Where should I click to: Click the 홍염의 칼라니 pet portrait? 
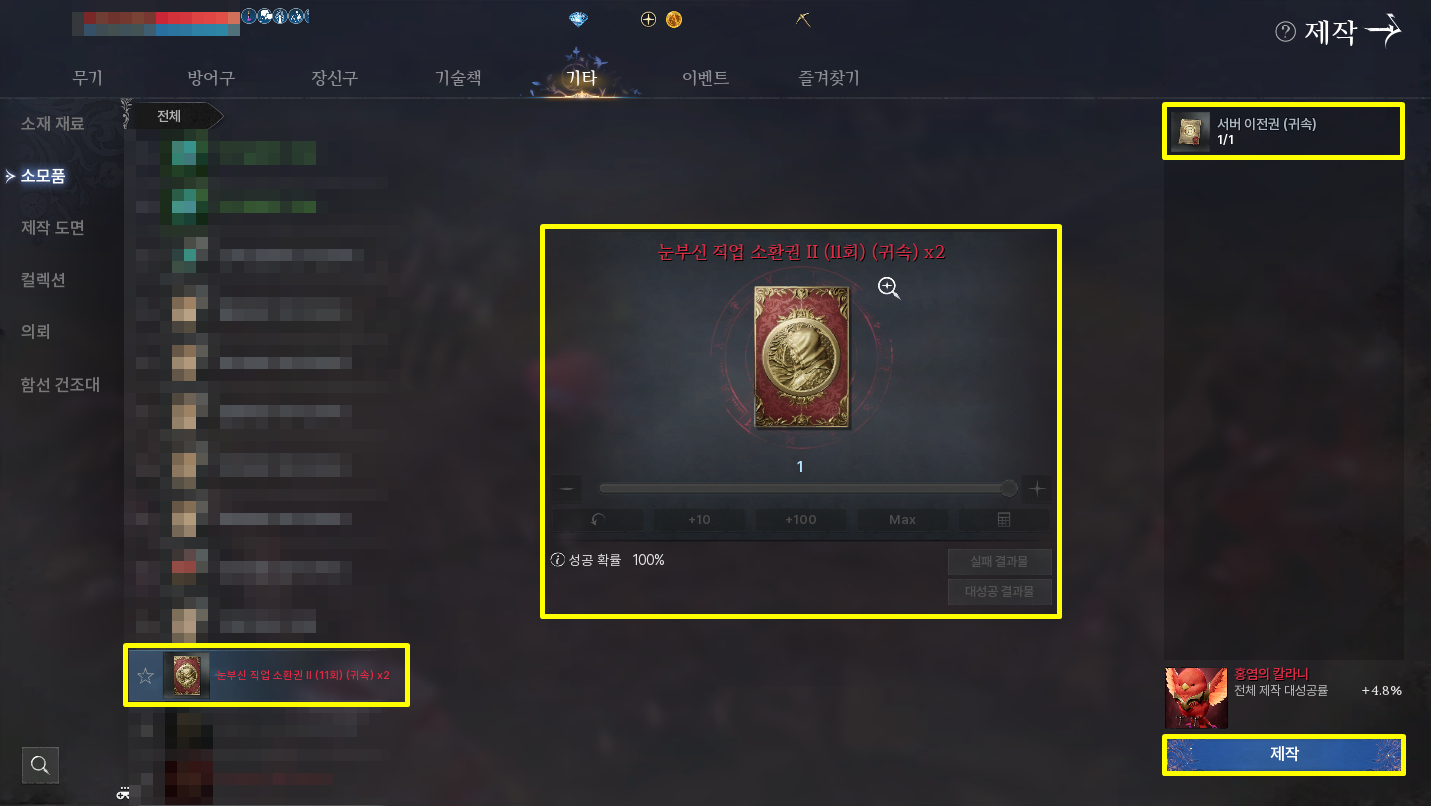[1196, 698]
